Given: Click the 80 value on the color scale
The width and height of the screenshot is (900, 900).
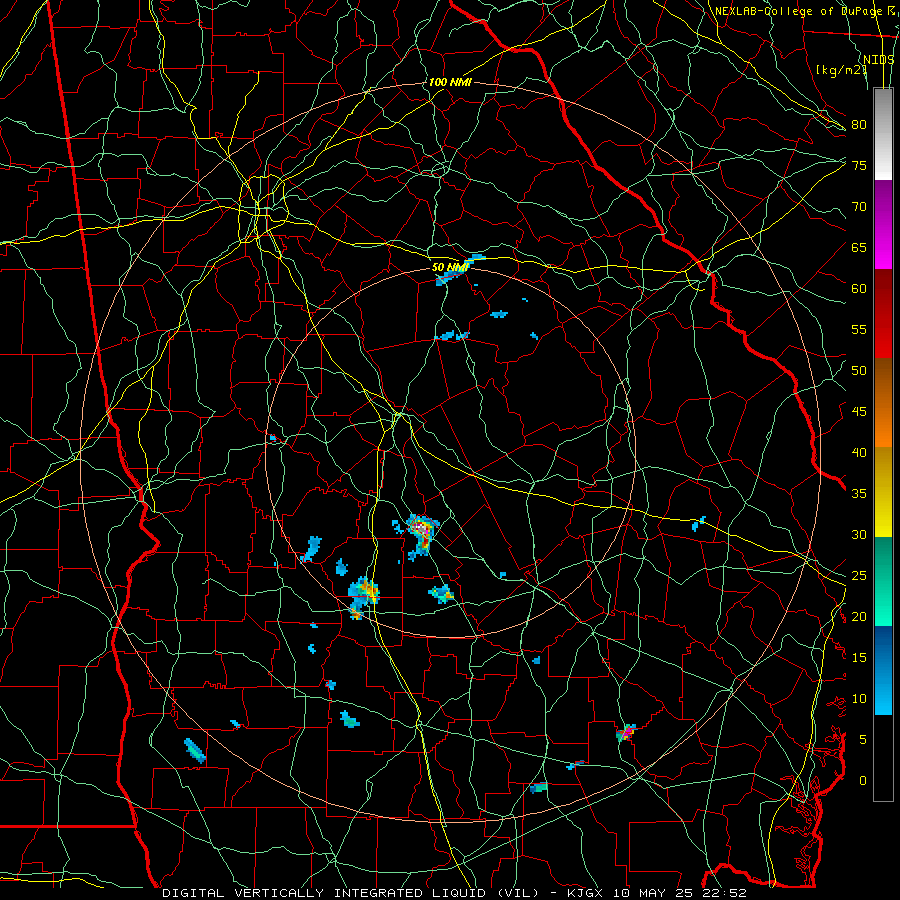Looking at the screenshot, I should pos(859,125).
